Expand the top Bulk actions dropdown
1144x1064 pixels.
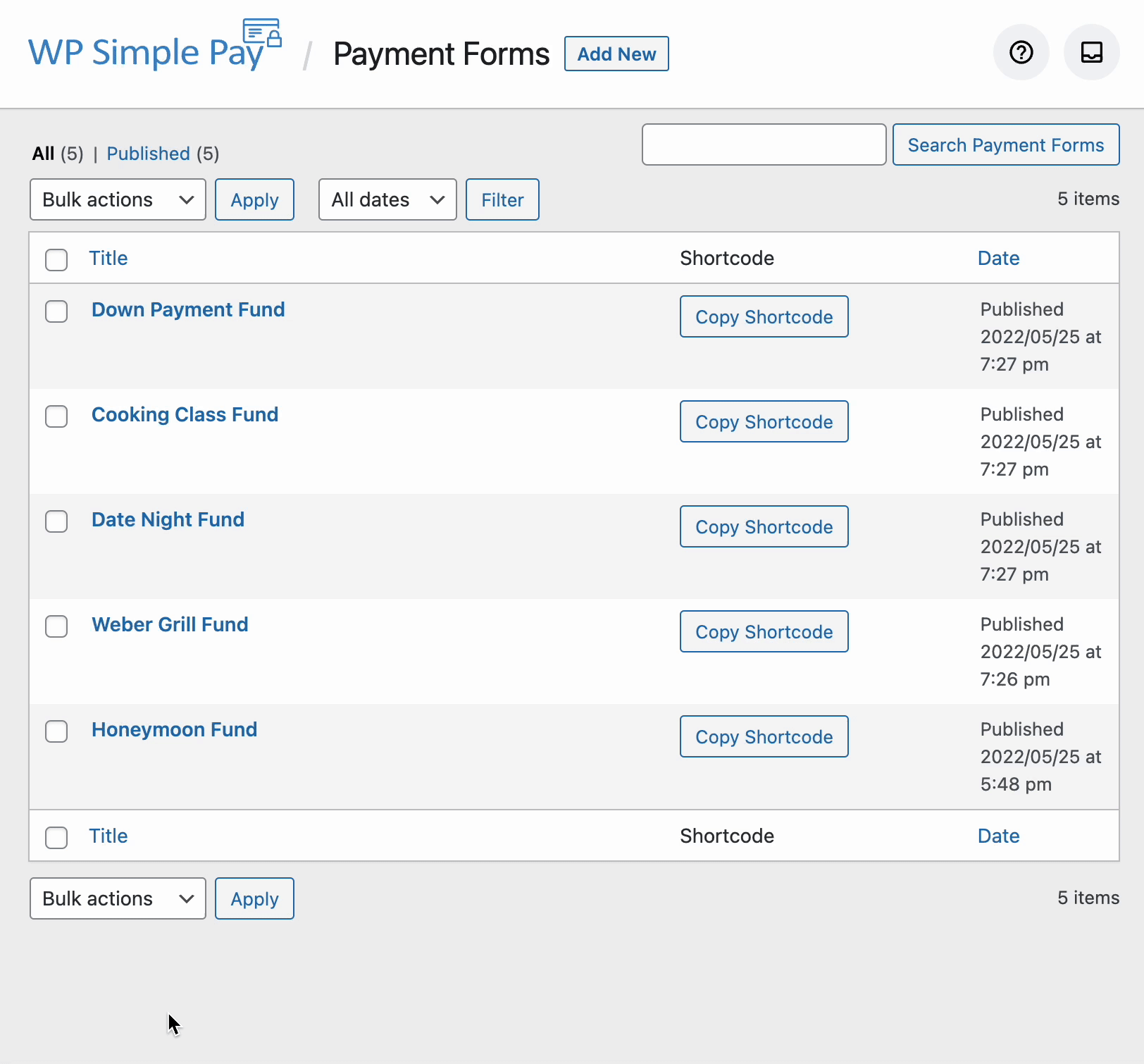(x=118, y=200)
